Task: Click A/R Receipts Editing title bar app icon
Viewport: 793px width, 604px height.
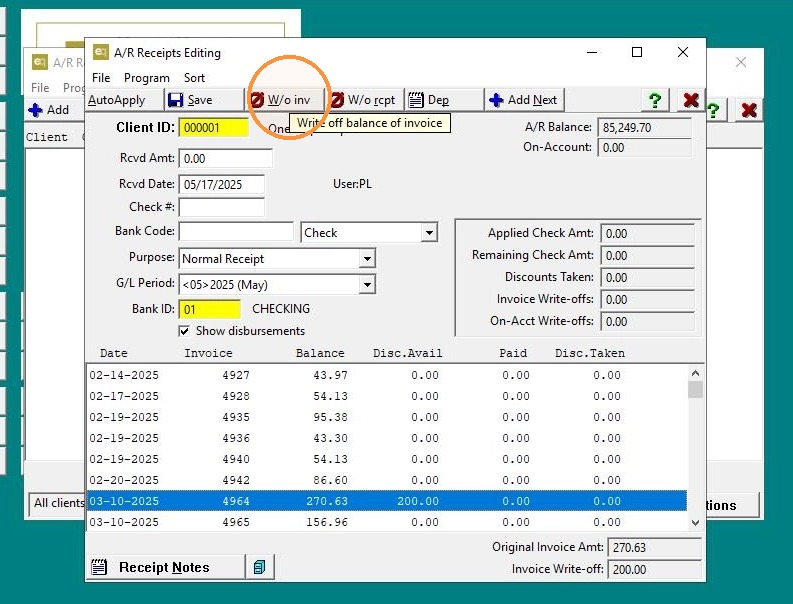Action: tap(101, 52)
